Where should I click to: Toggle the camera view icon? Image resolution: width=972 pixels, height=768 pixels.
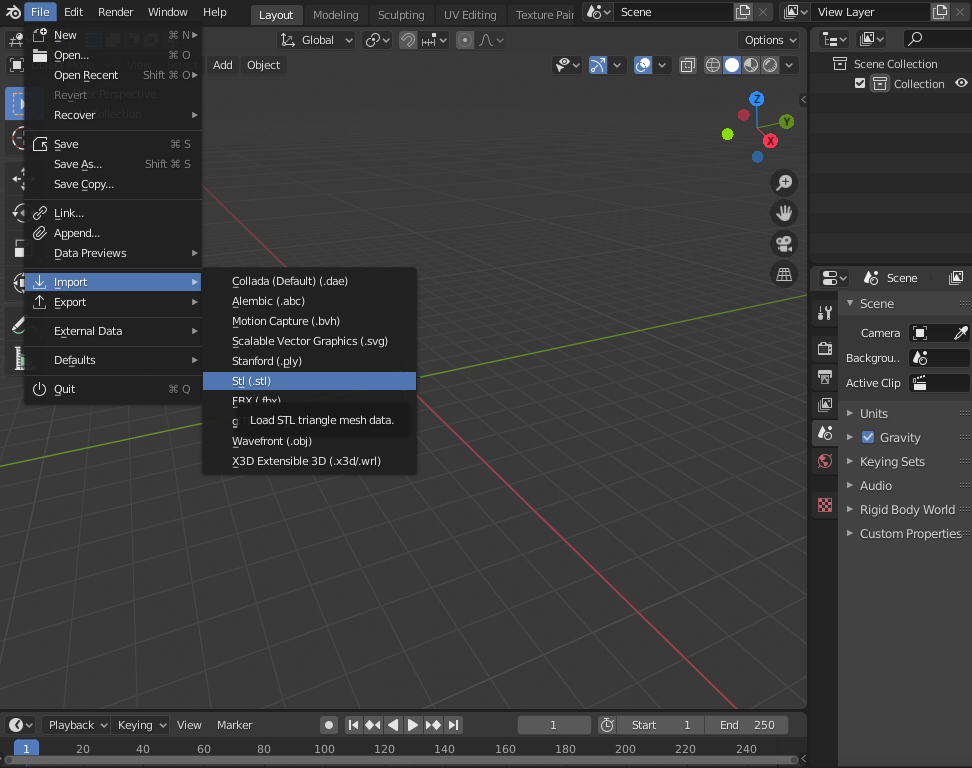tap(785, 243)
